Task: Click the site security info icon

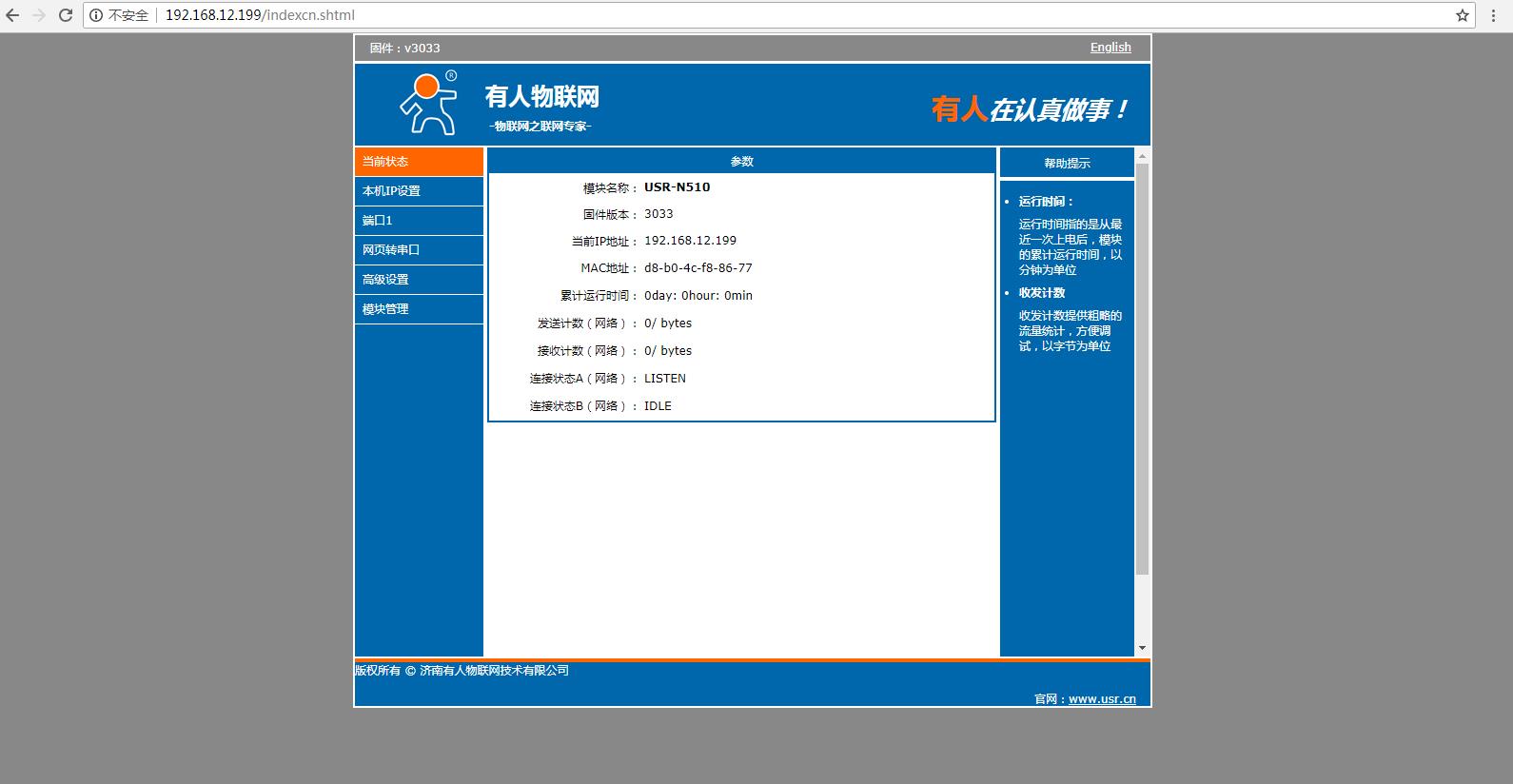Action: [96, 15]
